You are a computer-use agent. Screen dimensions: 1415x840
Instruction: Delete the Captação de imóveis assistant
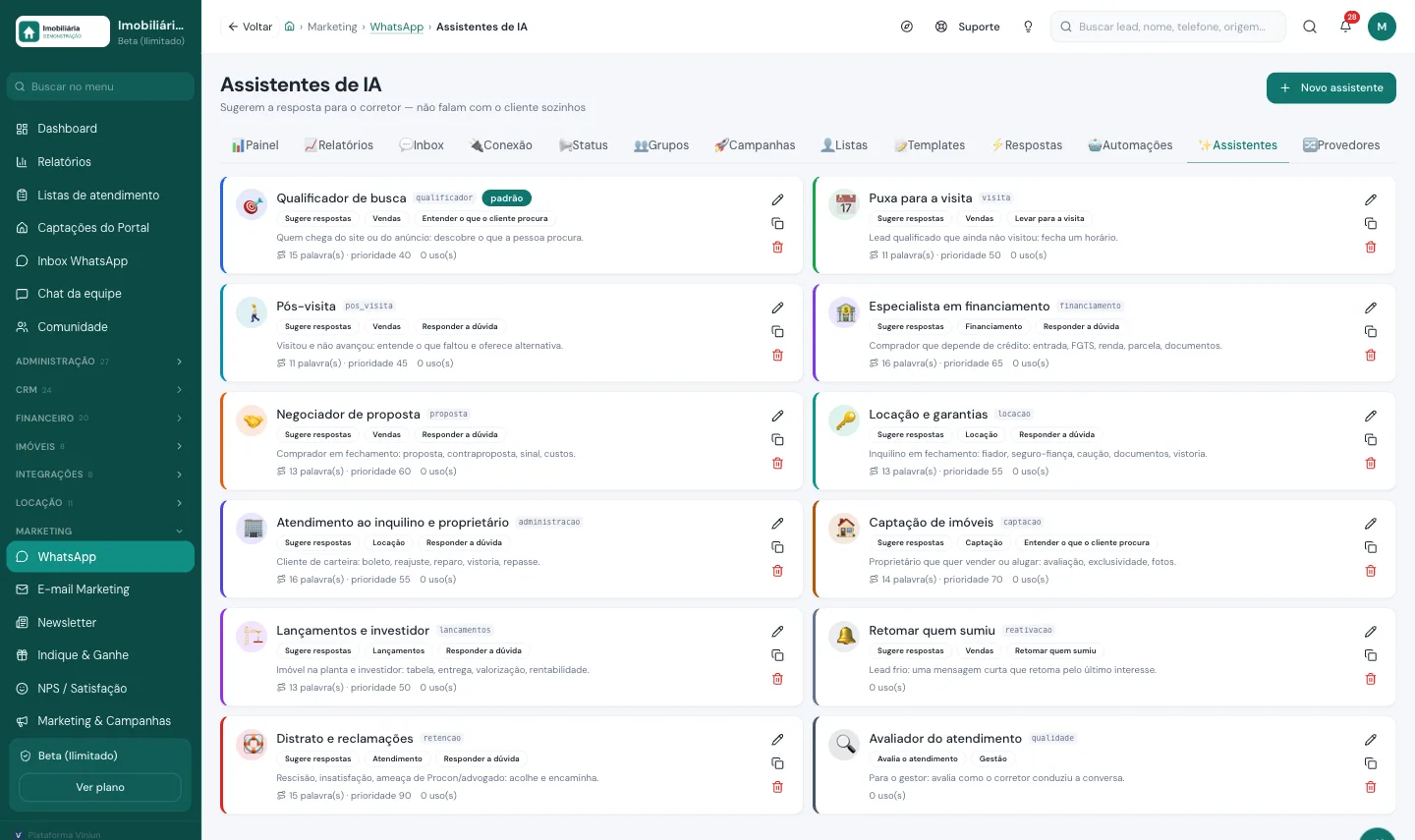point(1371,572)
